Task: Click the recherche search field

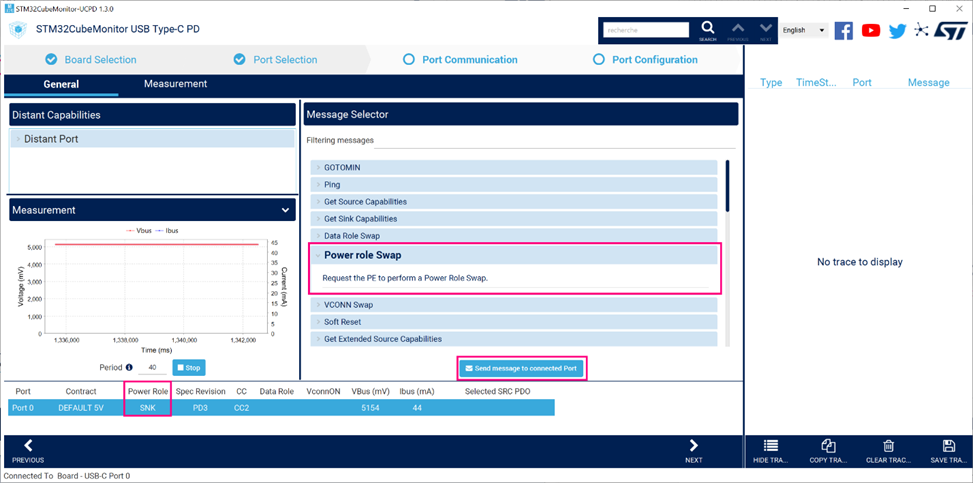Action: pyautogui.click(x=646, y=30)
